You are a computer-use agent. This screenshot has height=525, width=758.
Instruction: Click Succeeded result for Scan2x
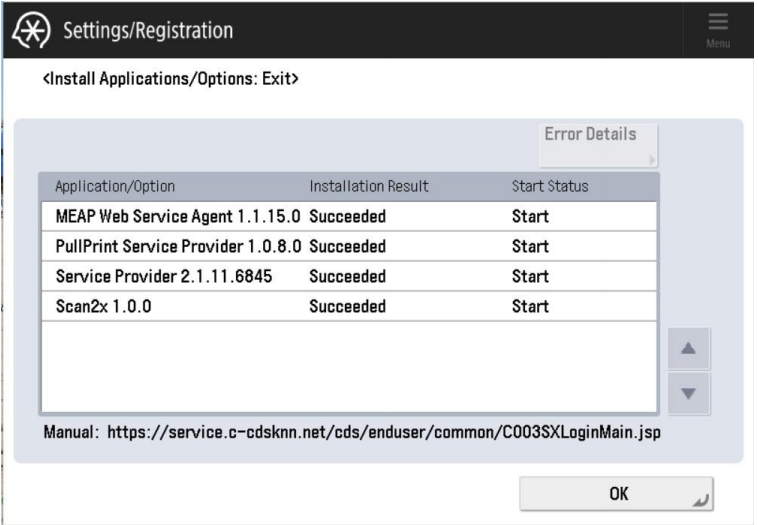(347, 306)
